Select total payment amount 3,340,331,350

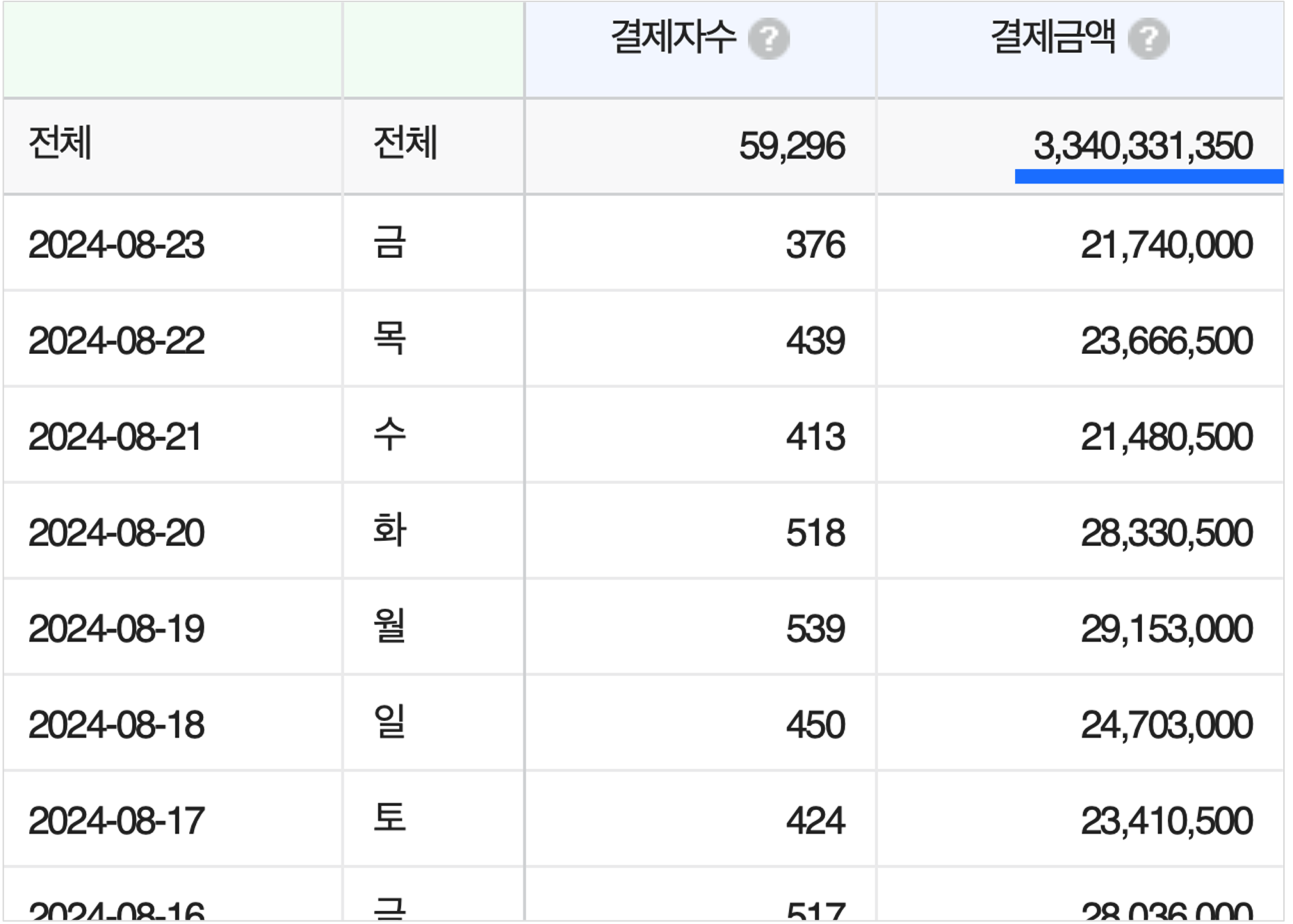(1142, 146)
